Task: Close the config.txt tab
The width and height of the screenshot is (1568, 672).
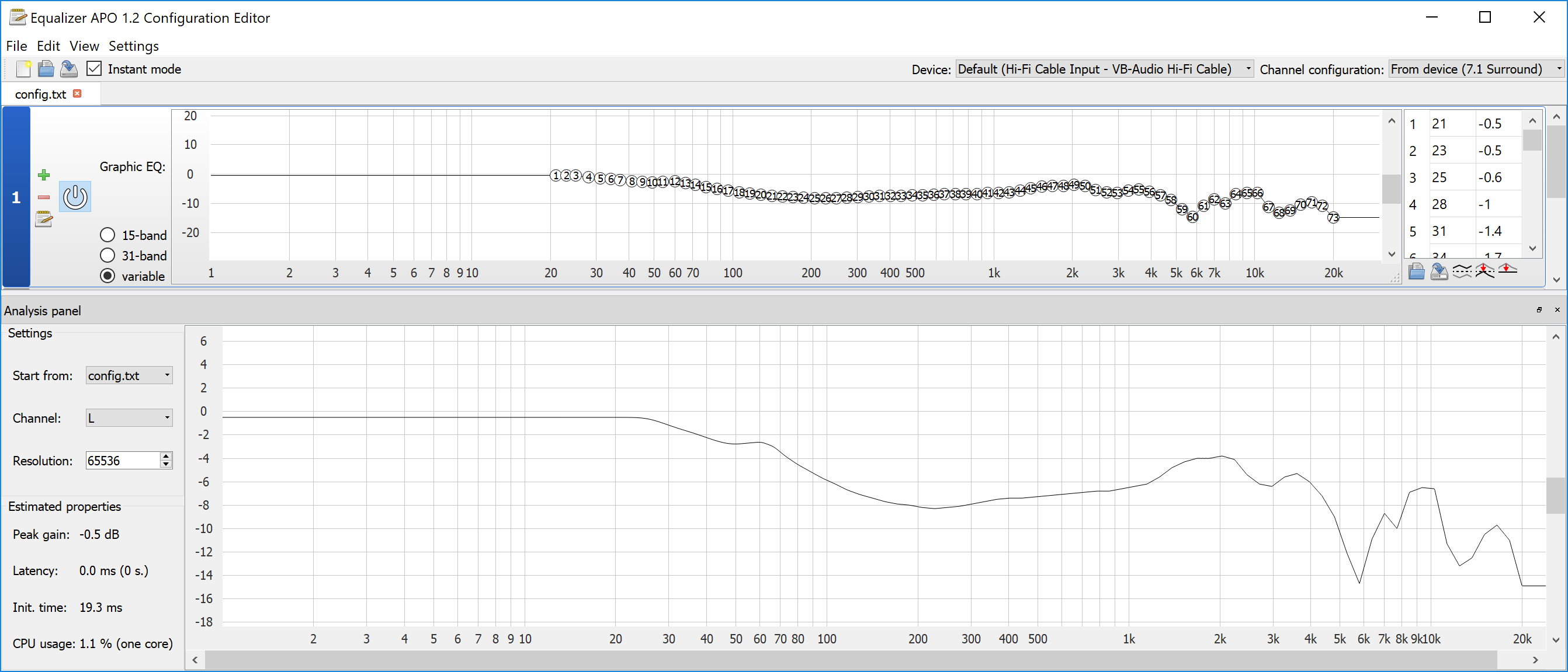Action: pyautogui.click(x=77, y=93)
